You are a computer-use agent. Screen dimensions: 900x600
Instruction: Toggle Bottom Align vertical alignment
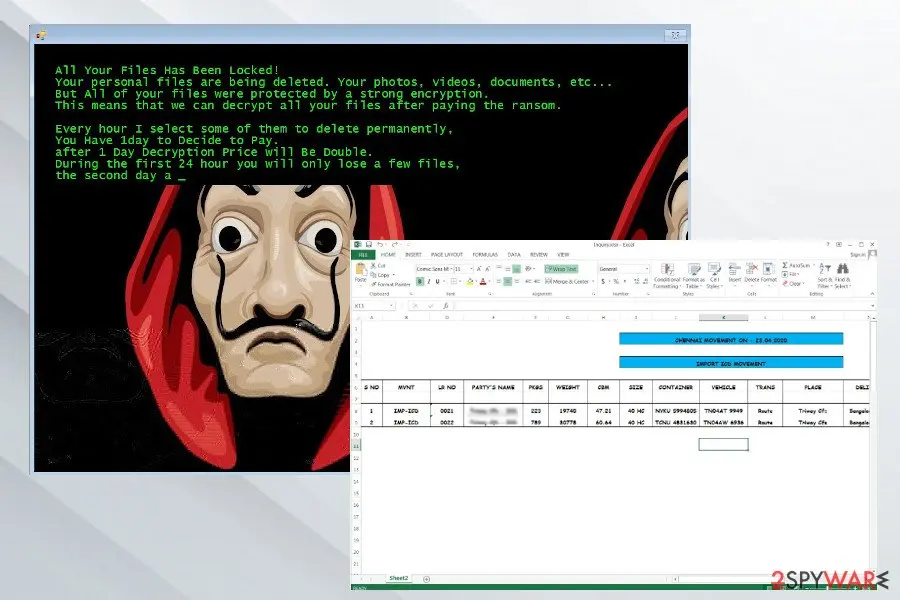coord(516,269)
